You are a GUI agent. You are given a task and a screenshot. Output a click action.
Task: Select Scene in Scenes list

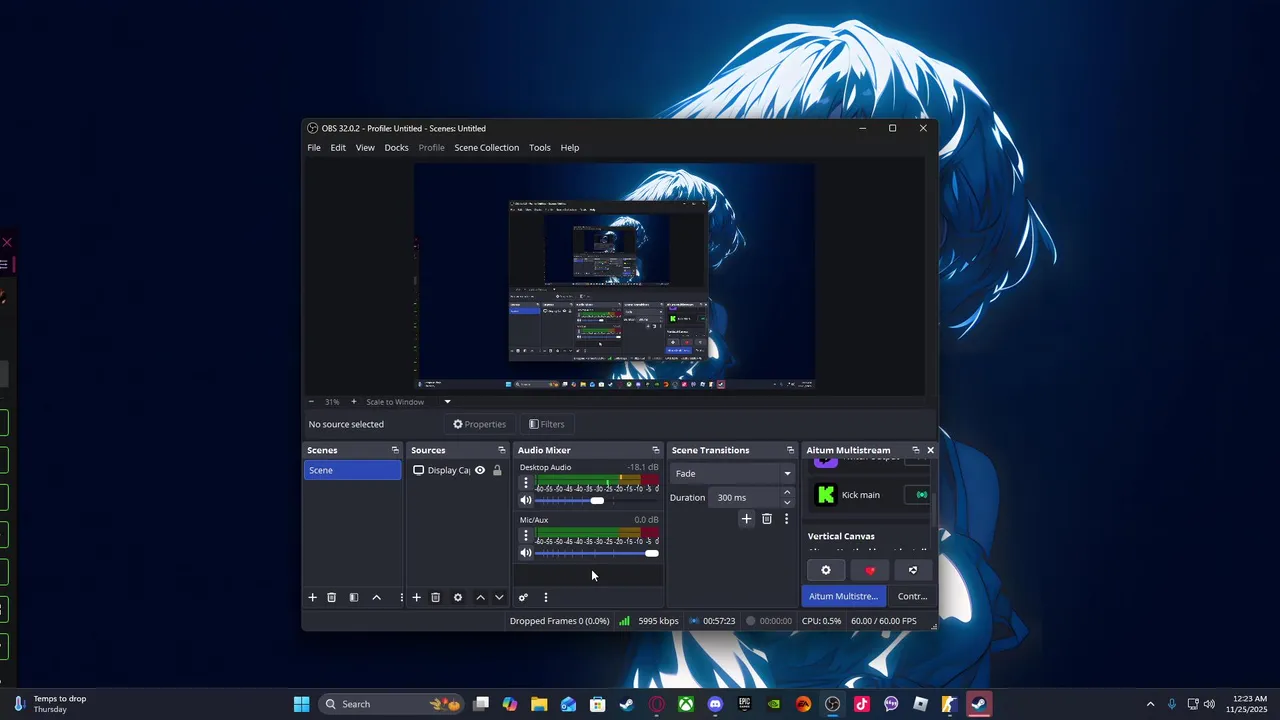click(352, 470)
